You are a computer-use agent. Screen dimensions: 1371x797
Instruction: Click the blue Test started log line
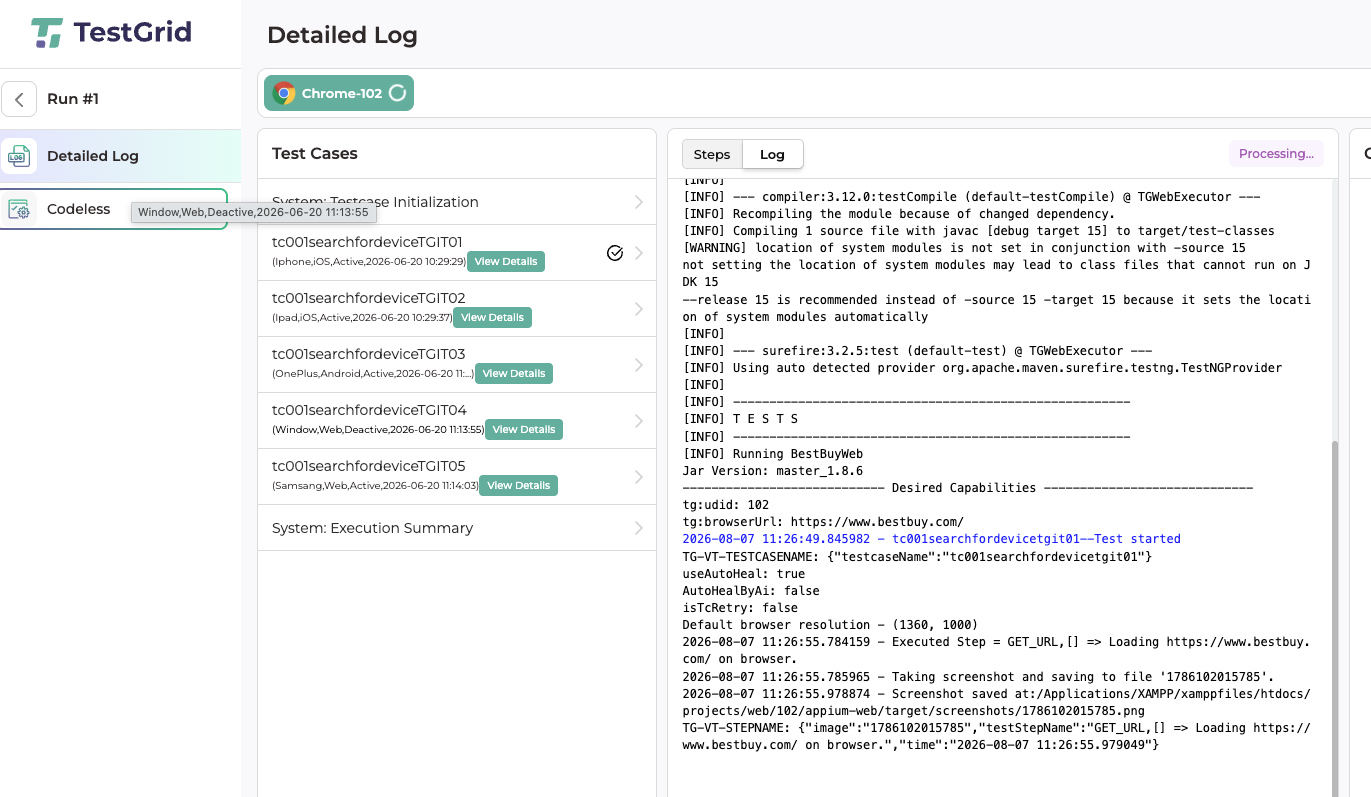click(x=931, y=539)
